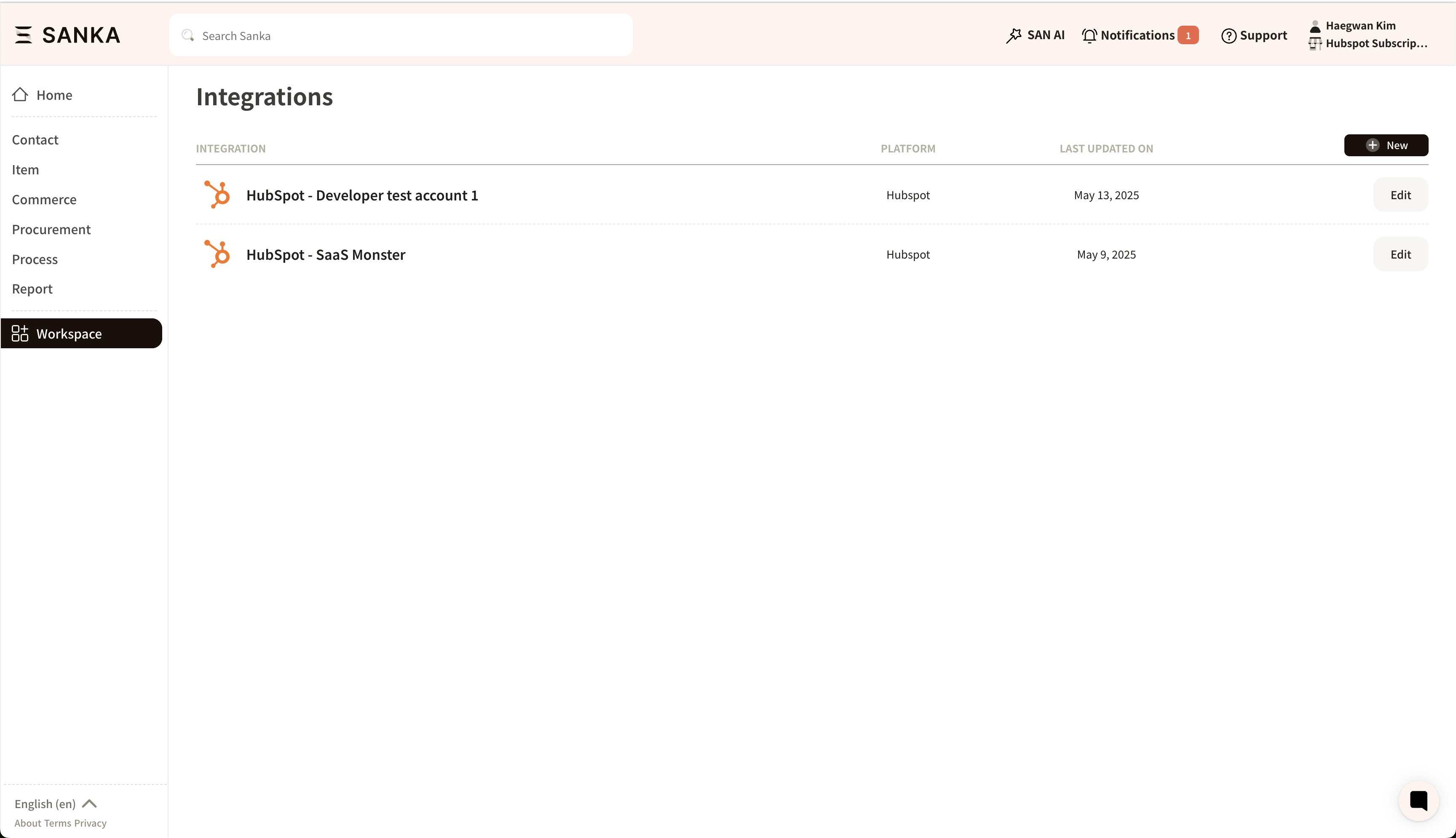Image resolution: width=1456 pixels, height=838 pixels.
Task: Edit HubSpot - Developer test account 1
Action: [x=1400, y=195]
